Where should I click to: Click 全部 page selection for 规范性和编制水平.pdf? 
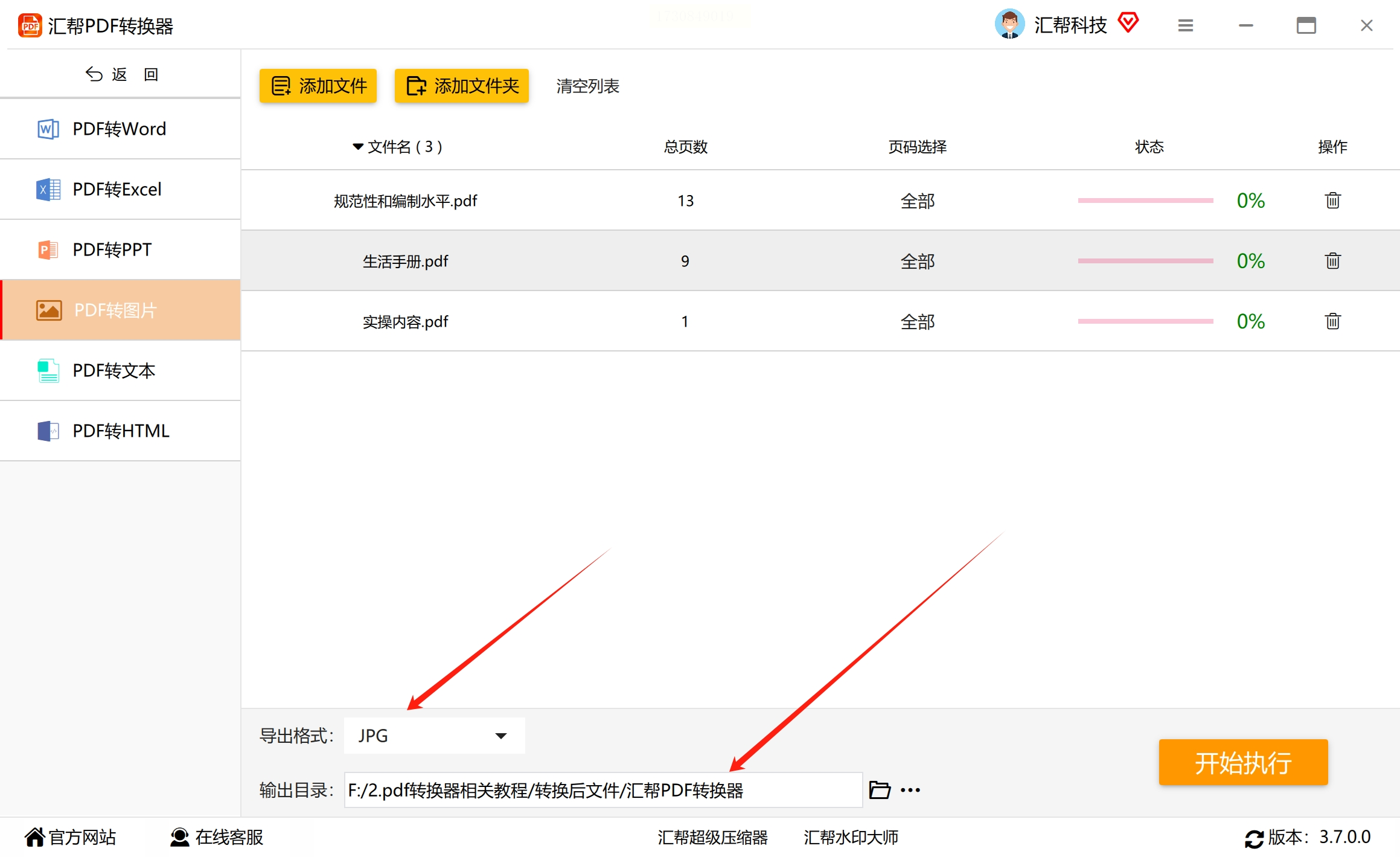[x=918, y=201]
